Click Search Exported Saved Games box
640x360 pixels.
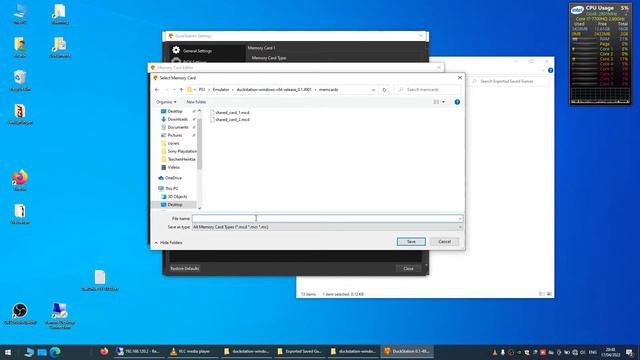(511, 81)
